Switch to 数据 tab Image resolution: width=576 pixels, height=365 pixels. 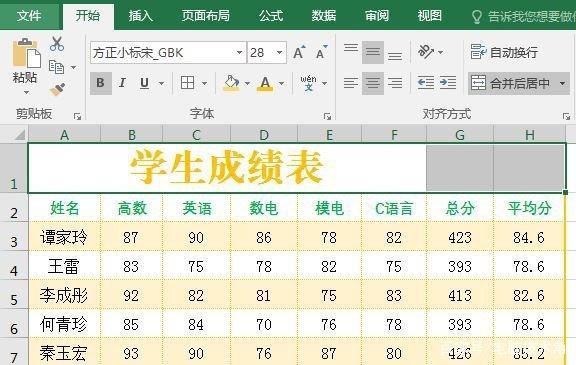pos(324,16)
